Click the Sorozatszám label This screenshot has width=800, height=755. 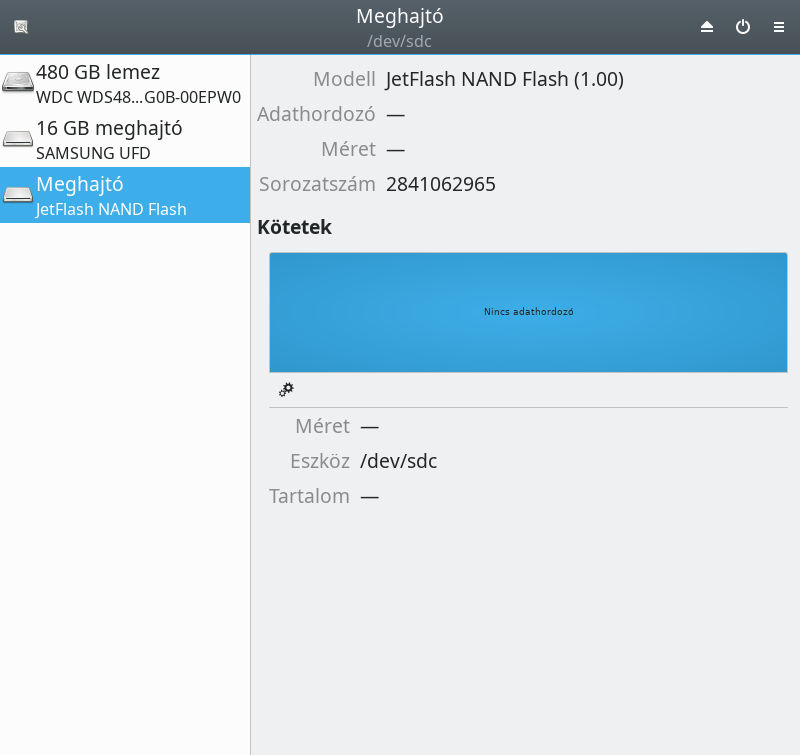[x=317, y=184]
